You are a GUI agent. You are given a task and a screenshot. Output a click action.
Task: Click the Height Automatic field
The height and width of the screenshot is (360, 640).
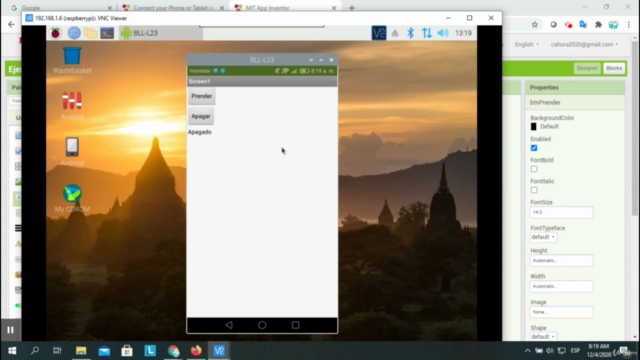coord(561,260)
